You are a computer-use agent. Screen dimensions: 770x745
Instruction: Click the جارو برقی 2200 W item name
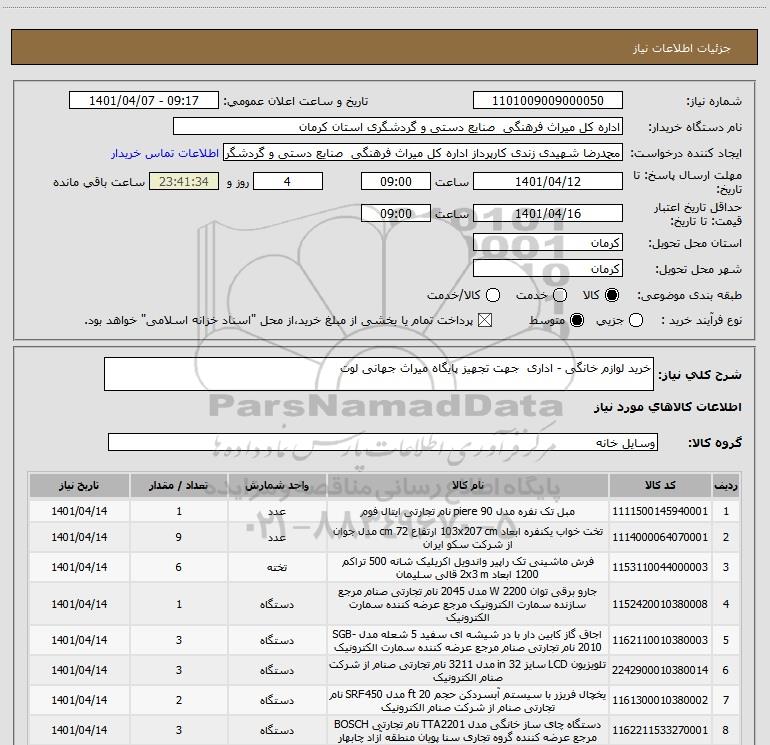tap(468, 604)
